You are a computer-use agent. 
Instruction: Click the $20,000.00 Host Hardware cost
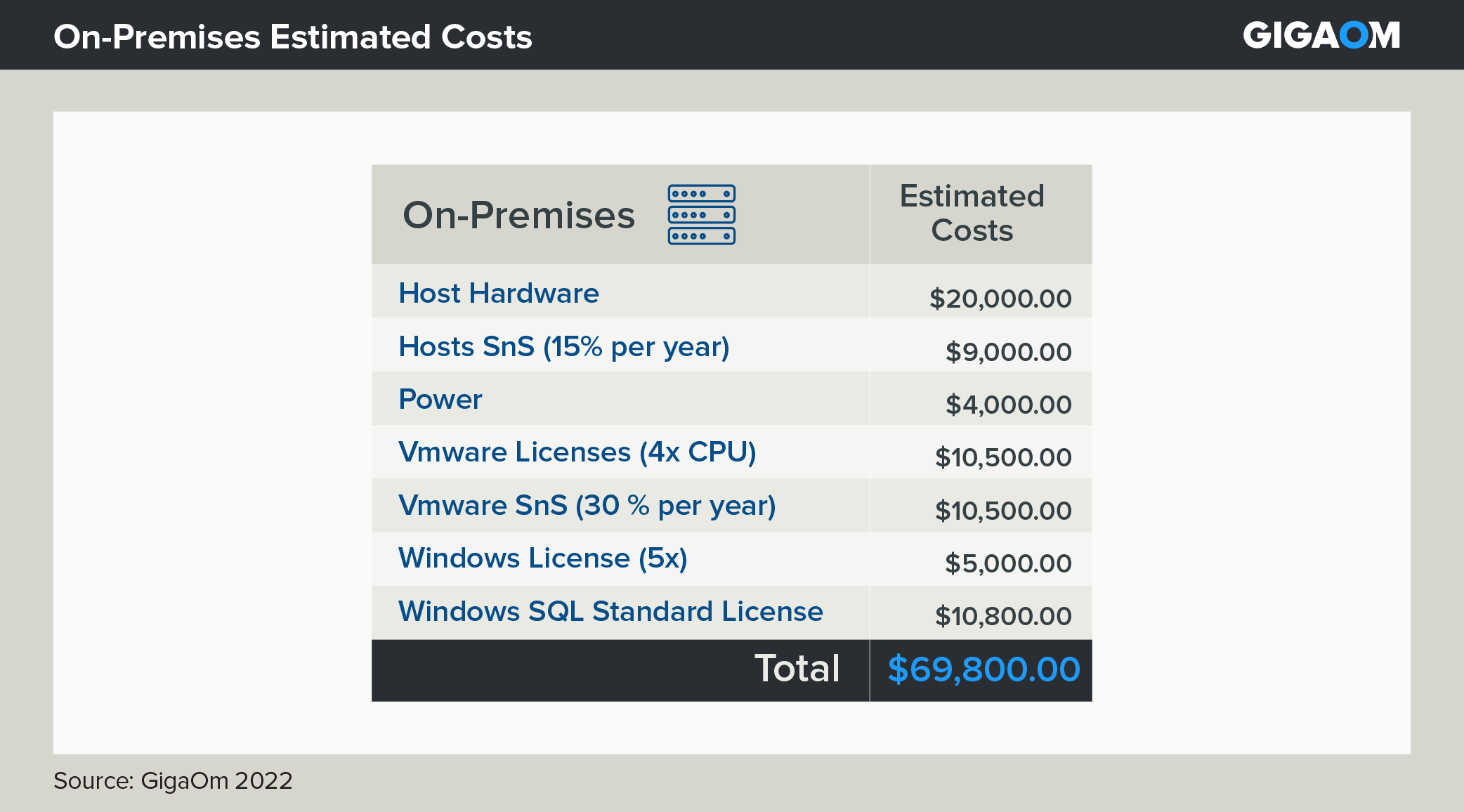click(1000, 299)
